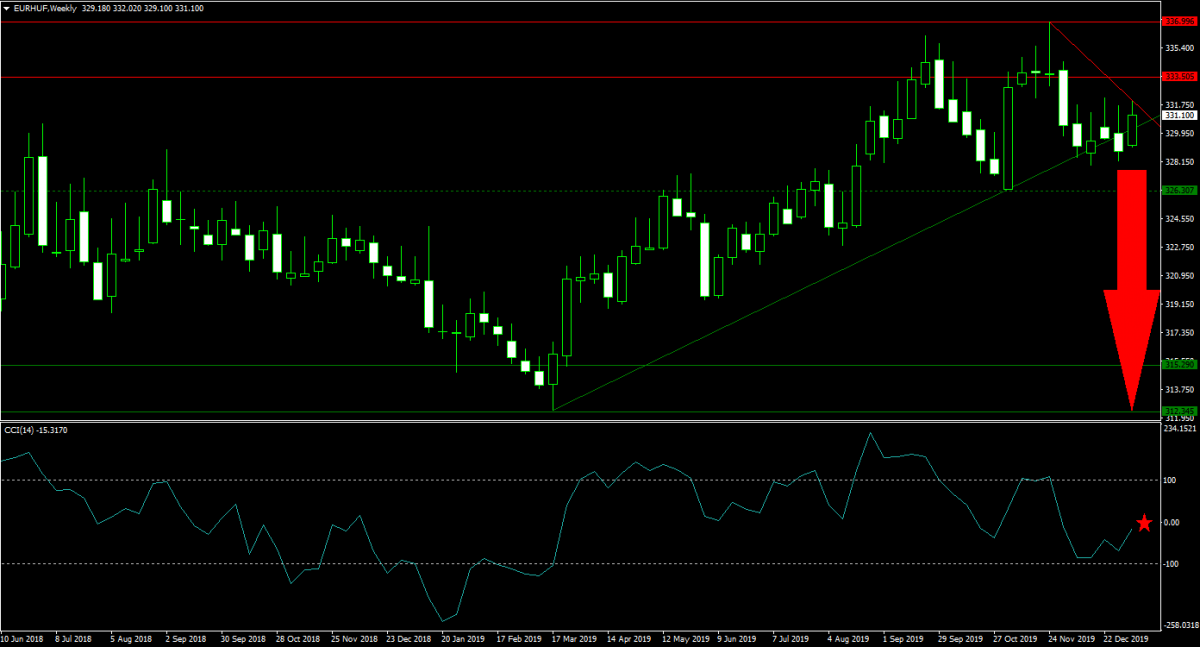The width and height of the screenshot is (1200, 647).
Task: Select the 333.505 red price label
Action: point(1178,76)
